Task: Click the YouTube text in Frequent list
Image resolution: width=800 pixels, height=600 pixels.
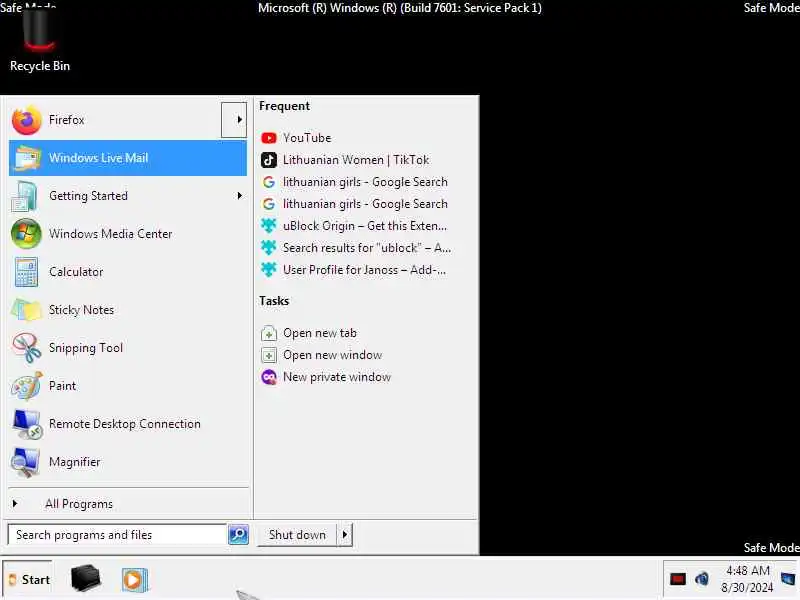Action: pos(307,138)
